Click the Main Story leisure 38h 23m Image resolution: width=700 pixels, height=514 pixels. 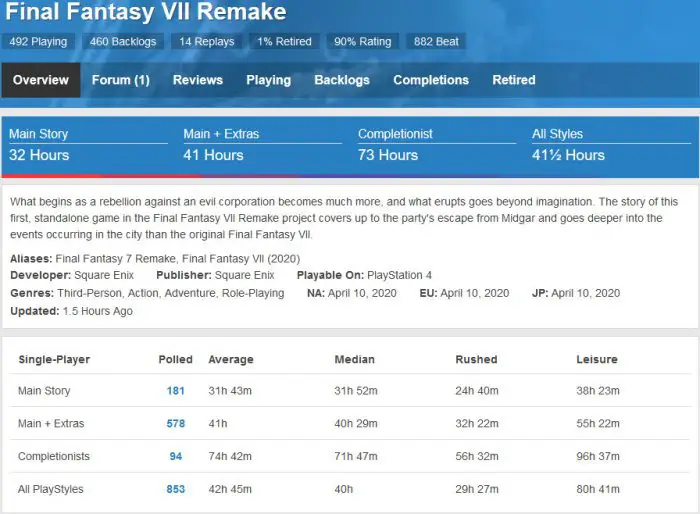coord(598,391)
